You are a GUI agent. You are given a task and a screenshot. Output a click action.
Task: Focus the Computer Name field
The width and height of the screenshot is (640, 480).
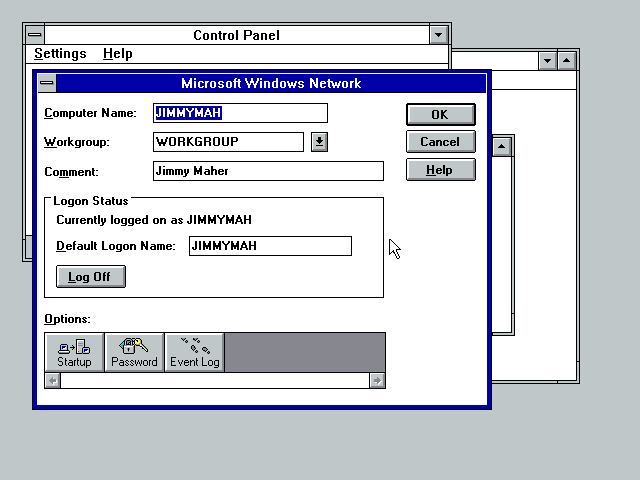coord(240,113)
